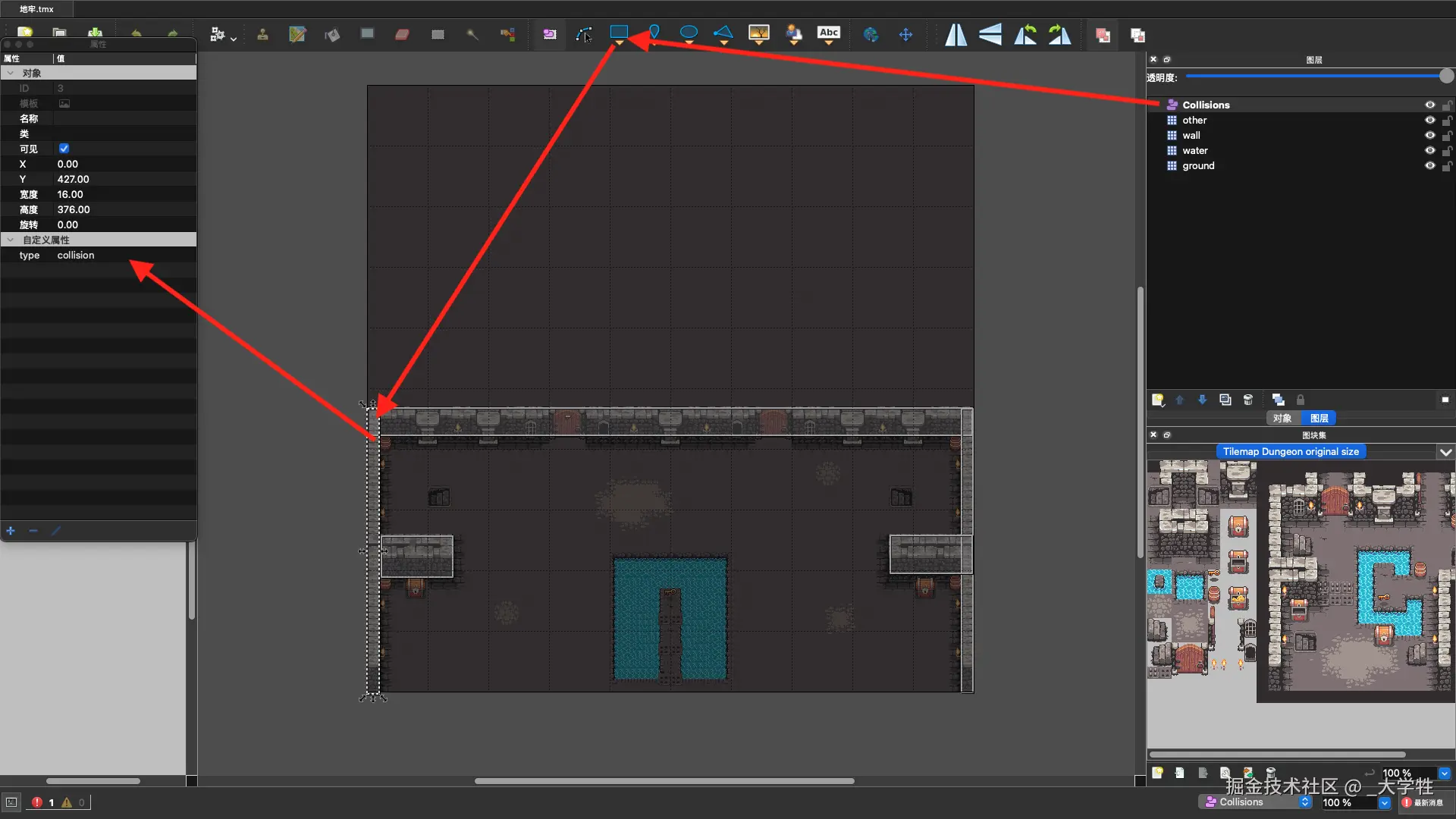Toggle visibility of the wall layer
1456x819 pixels.
(1429, 136)
